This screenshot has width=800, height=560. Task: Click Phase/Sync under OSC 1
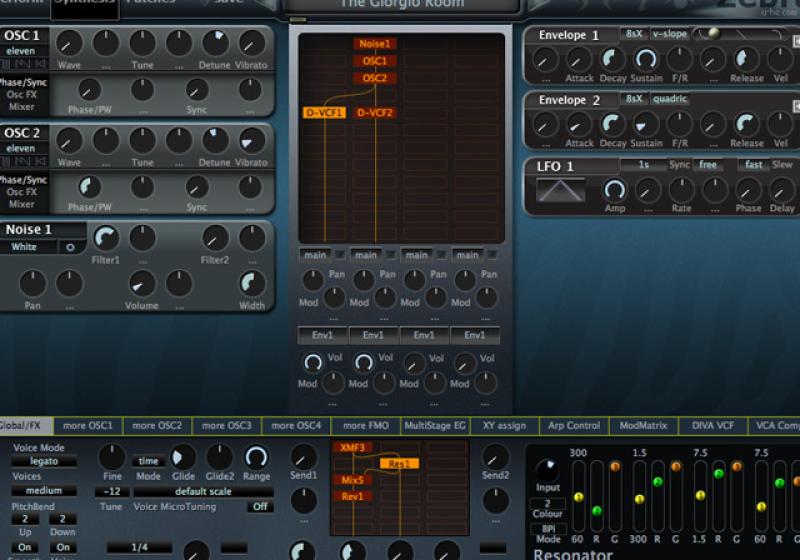tap(22, 82)
